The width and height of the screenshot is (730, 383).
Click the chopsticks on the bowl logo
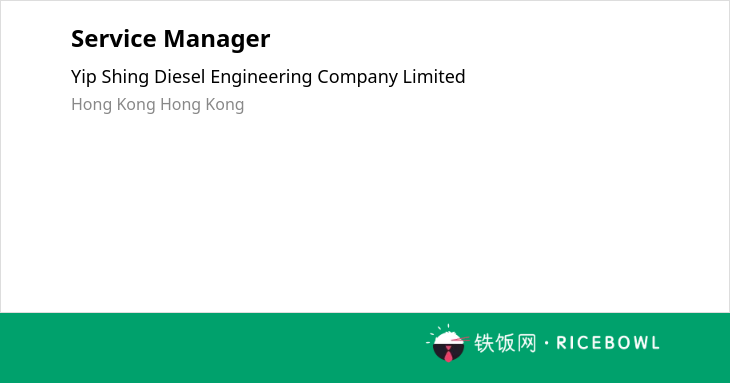coord(460,340)
